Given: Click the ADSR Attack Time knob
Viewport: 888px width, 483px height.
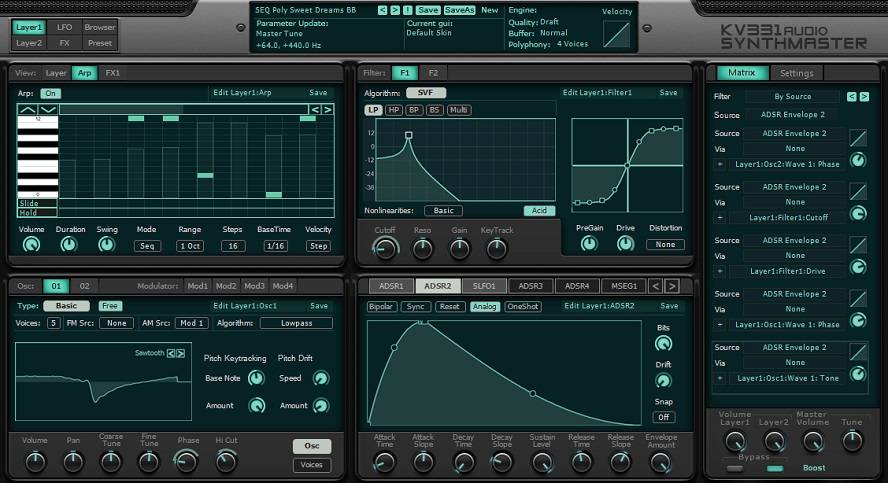Looking at the screenshot, I should pyautogui.click(x=383, y=462).
